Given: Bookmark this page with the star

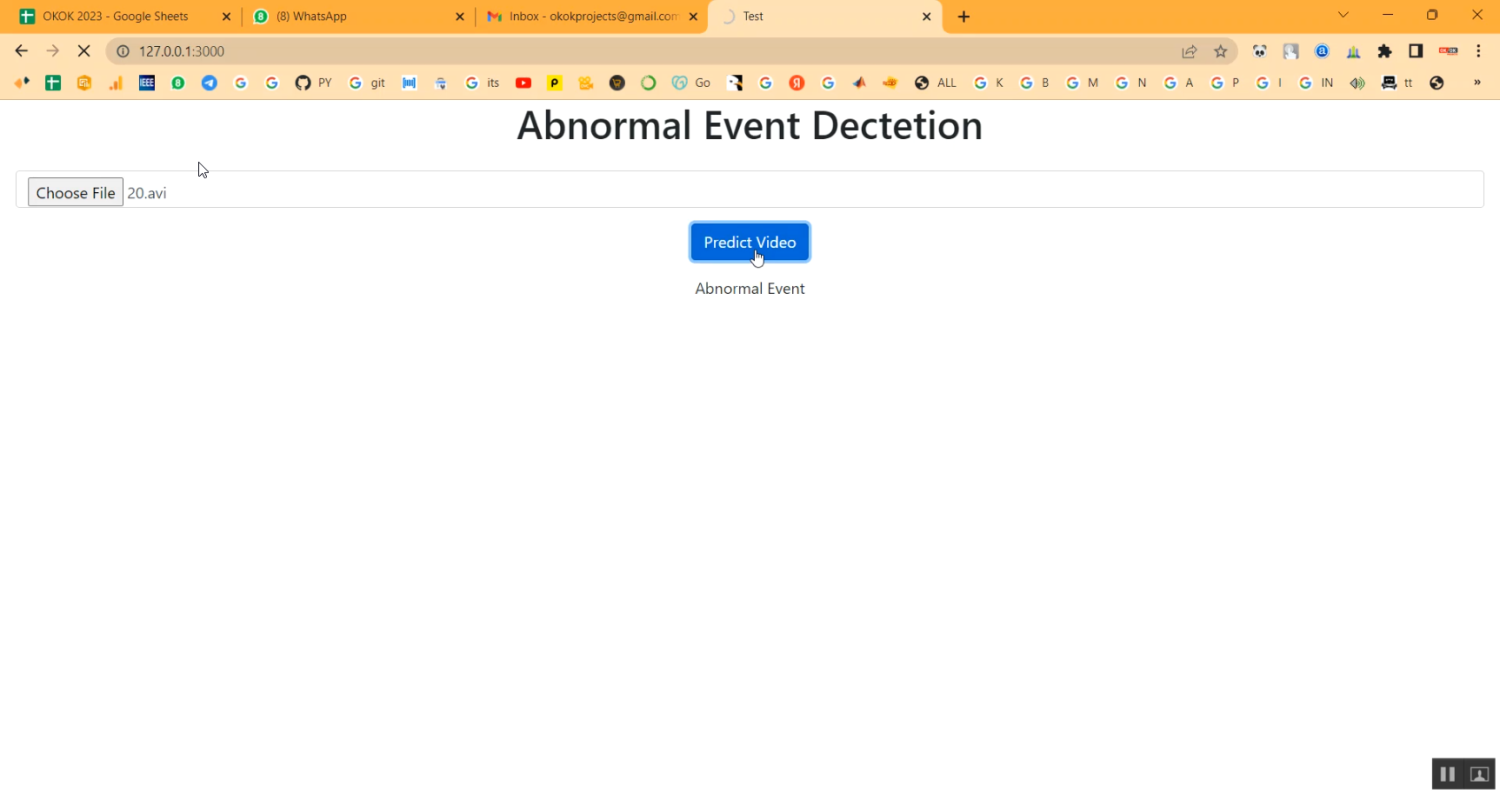Looking at the screenshot, I should click(x=1220, y=51).
